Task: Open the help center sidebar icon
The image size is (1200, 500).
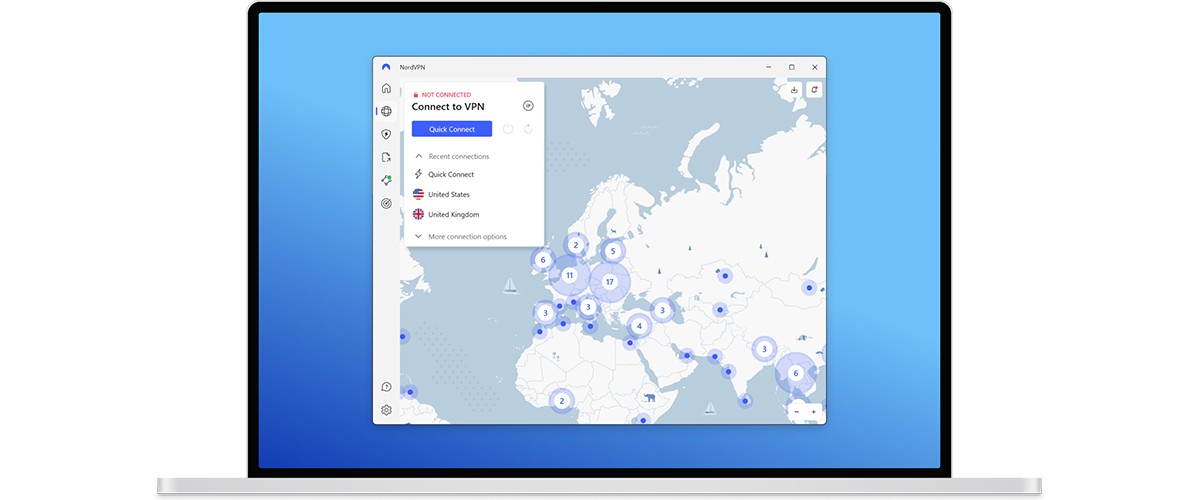Action: (x=386, y=387)
